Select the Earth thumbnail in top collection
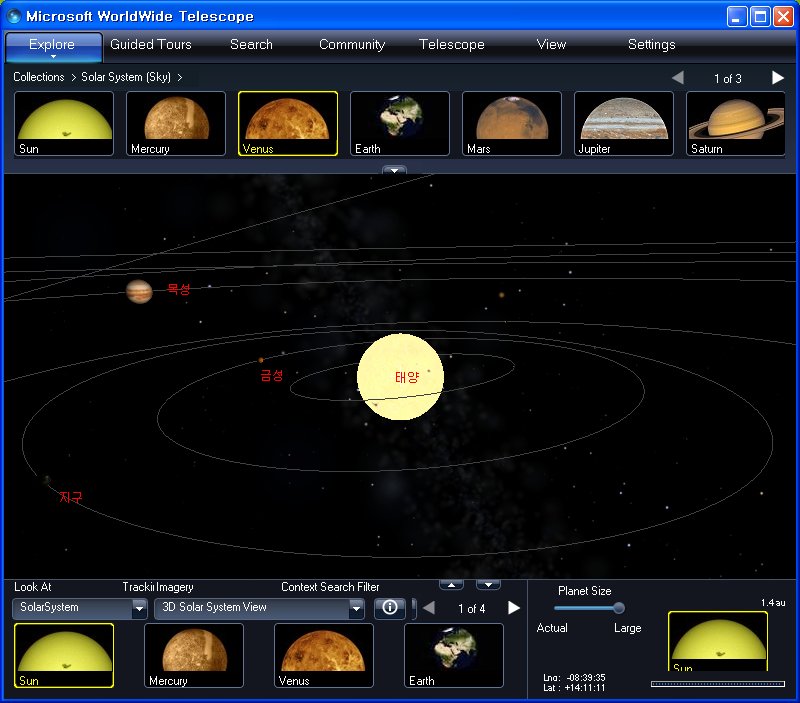The image size is (800, 703). (x=399, y=123)
